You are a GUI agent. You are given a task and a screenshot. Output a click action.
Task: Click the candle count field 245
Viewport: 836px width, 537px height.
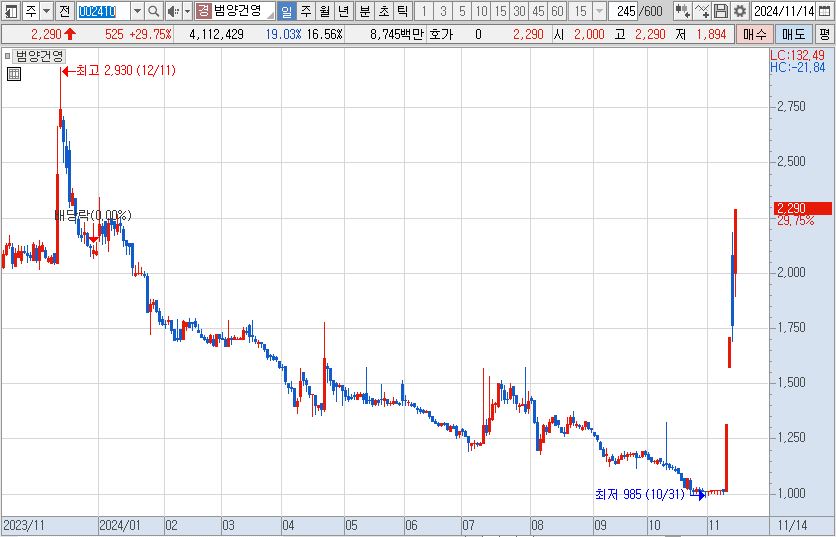pyautogui.click(x=624, y=11)
